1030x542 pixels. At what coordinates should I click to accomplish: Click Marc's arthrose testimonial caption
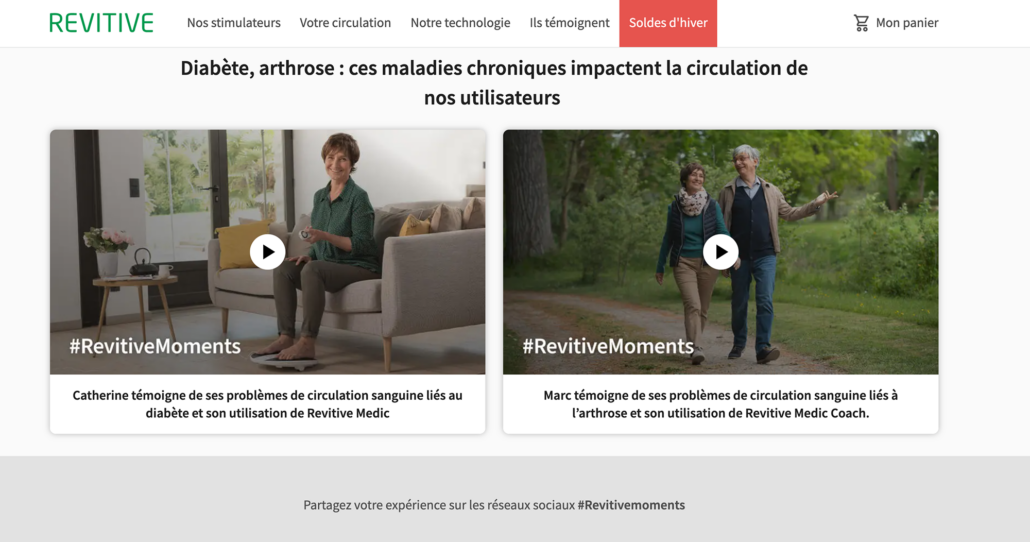tap(721, 404)
